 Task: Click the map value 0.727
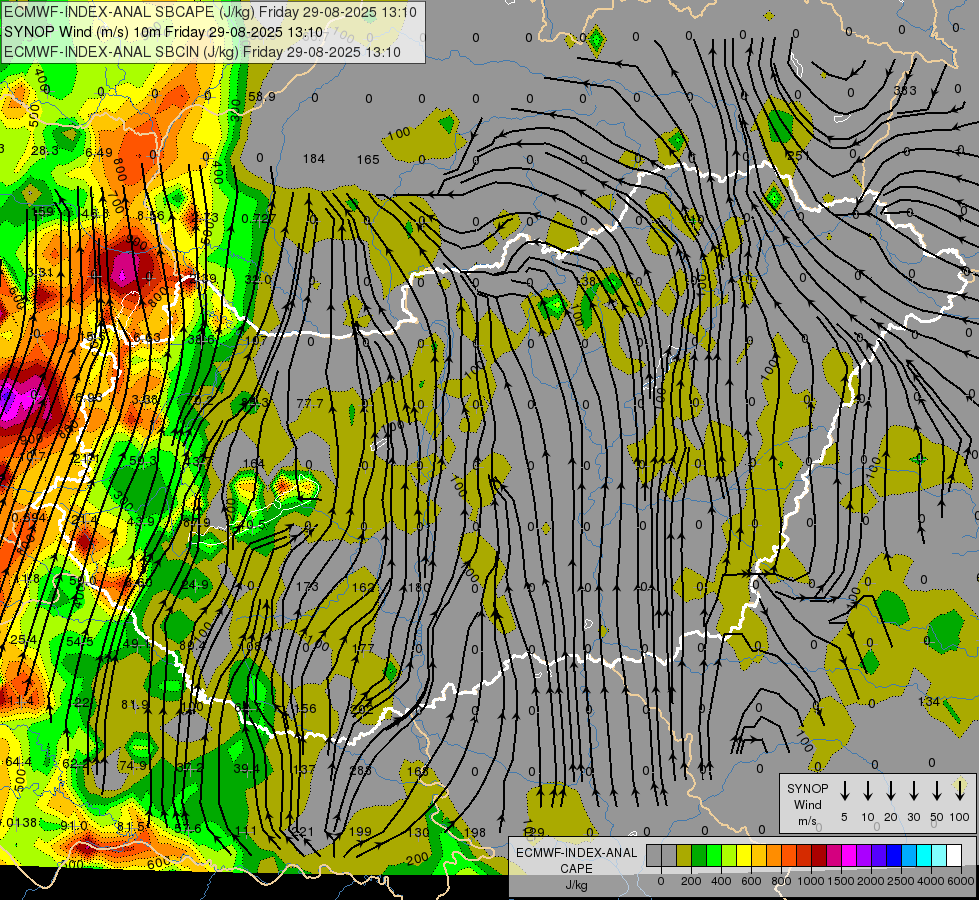[x=258, y=218]
